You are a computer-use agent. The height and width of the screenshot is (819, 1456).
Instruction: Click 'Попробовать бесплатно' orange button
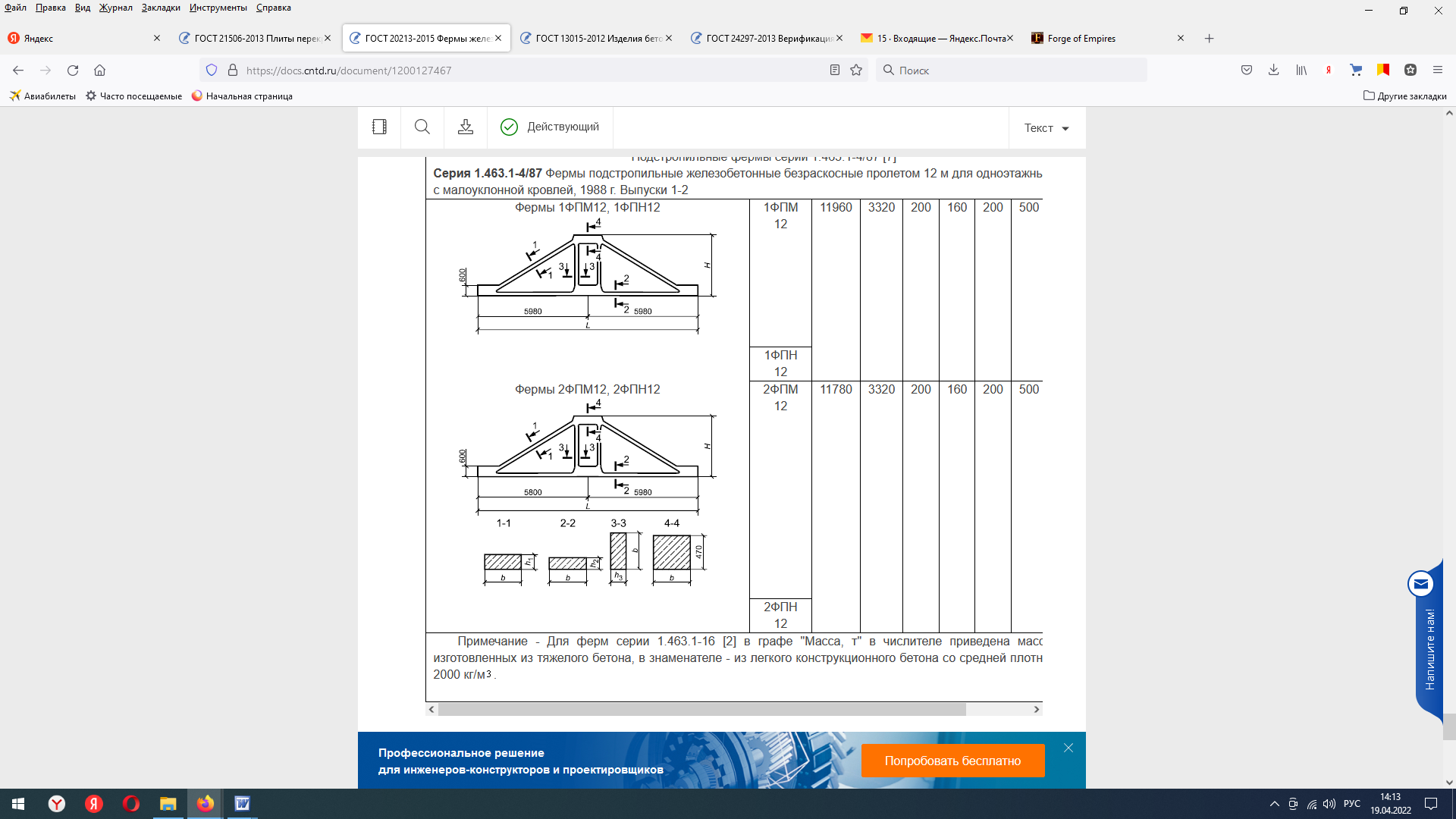tap(952, 761)
